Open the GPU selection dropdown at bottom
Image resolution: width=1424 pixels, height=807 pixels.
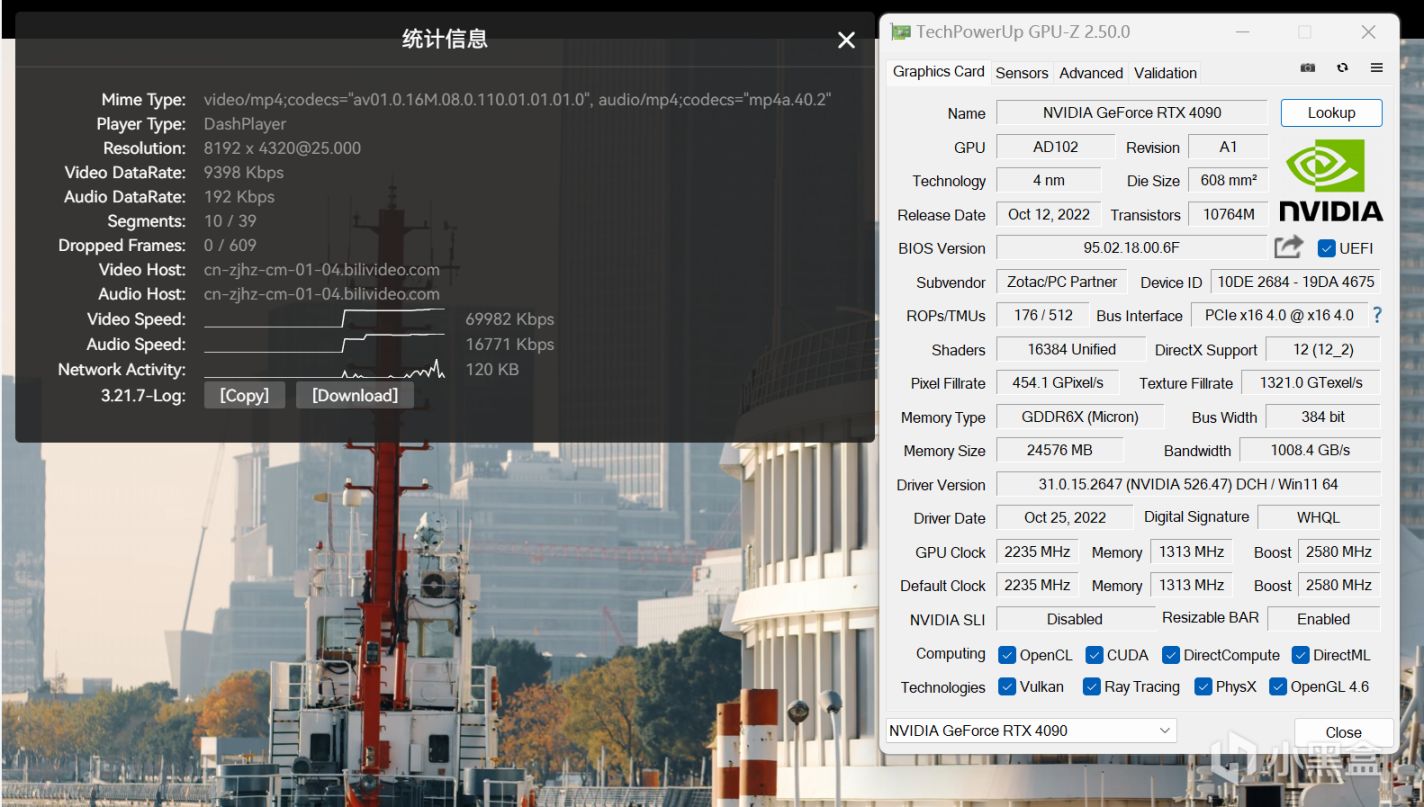pos(1031,731)
